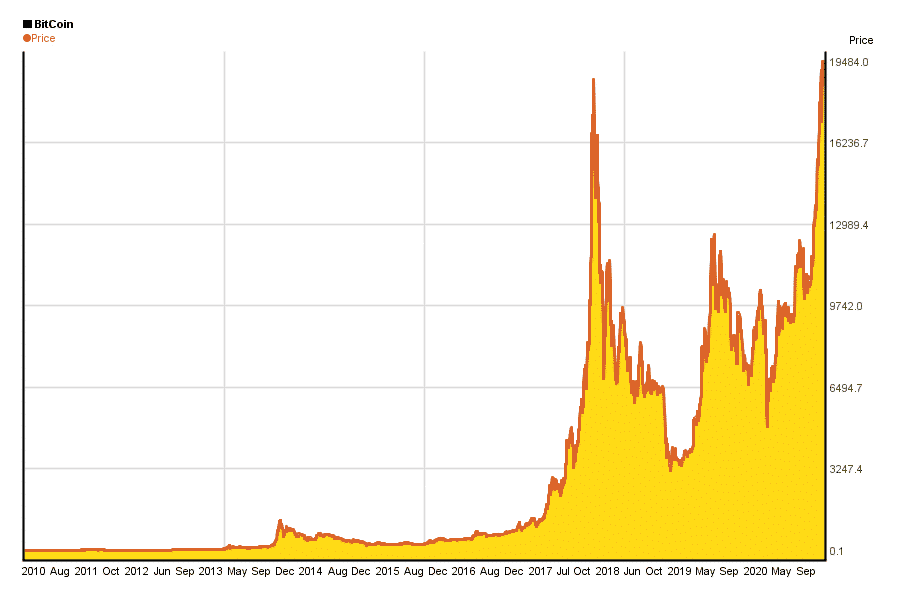Screen dimensions: 900x600
Task: Click the 2011 year label on time axis
Action: tap(86, 571)
